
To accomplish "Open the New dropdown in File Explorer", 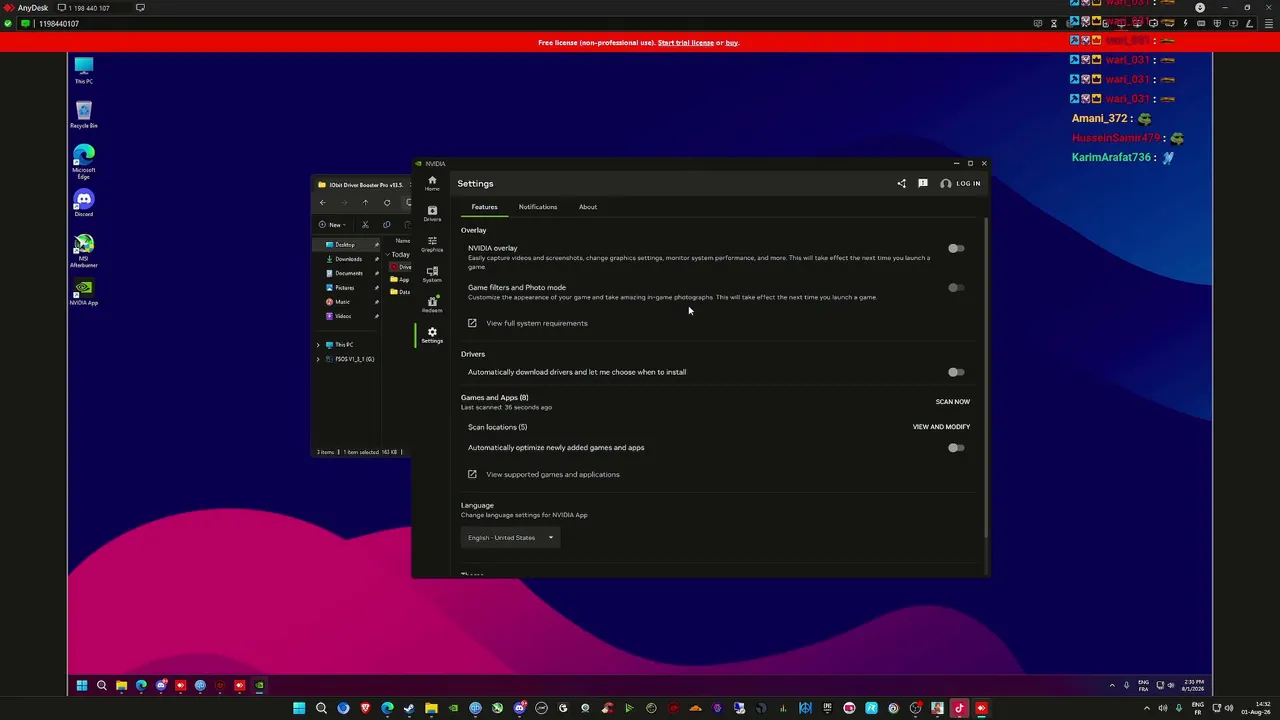I will [332, 225].
